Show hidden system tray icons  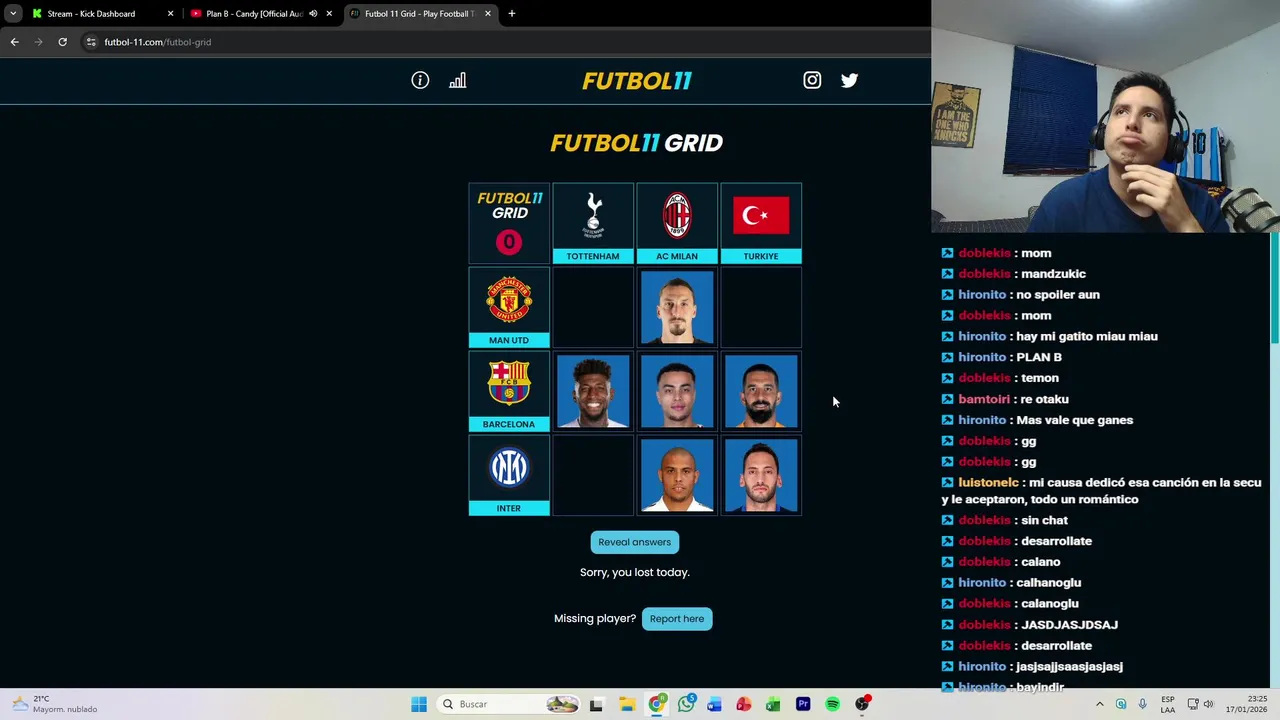coord(1099,704)
